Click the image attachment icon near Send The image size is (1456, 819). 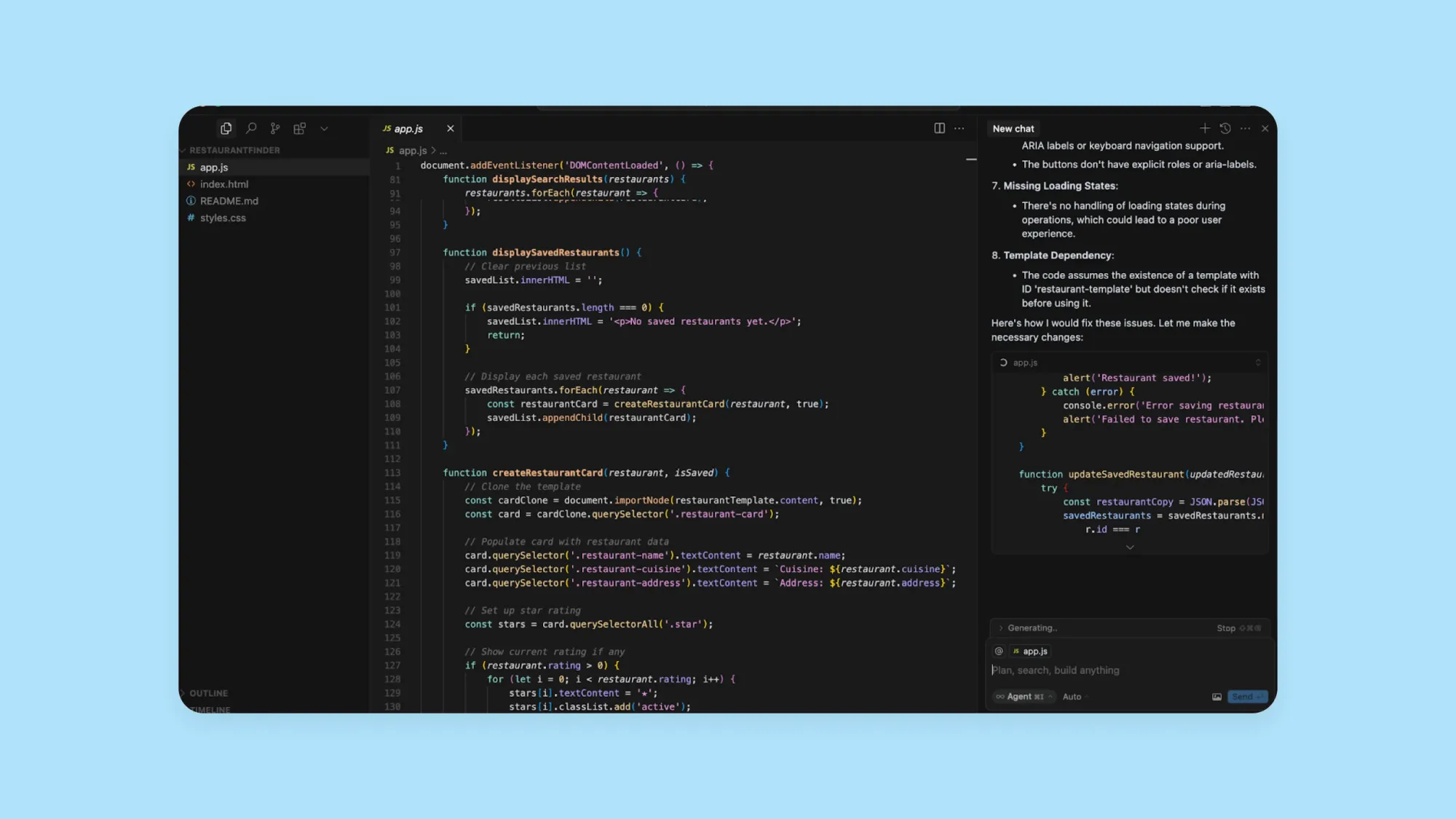(x=1216, y=697)
